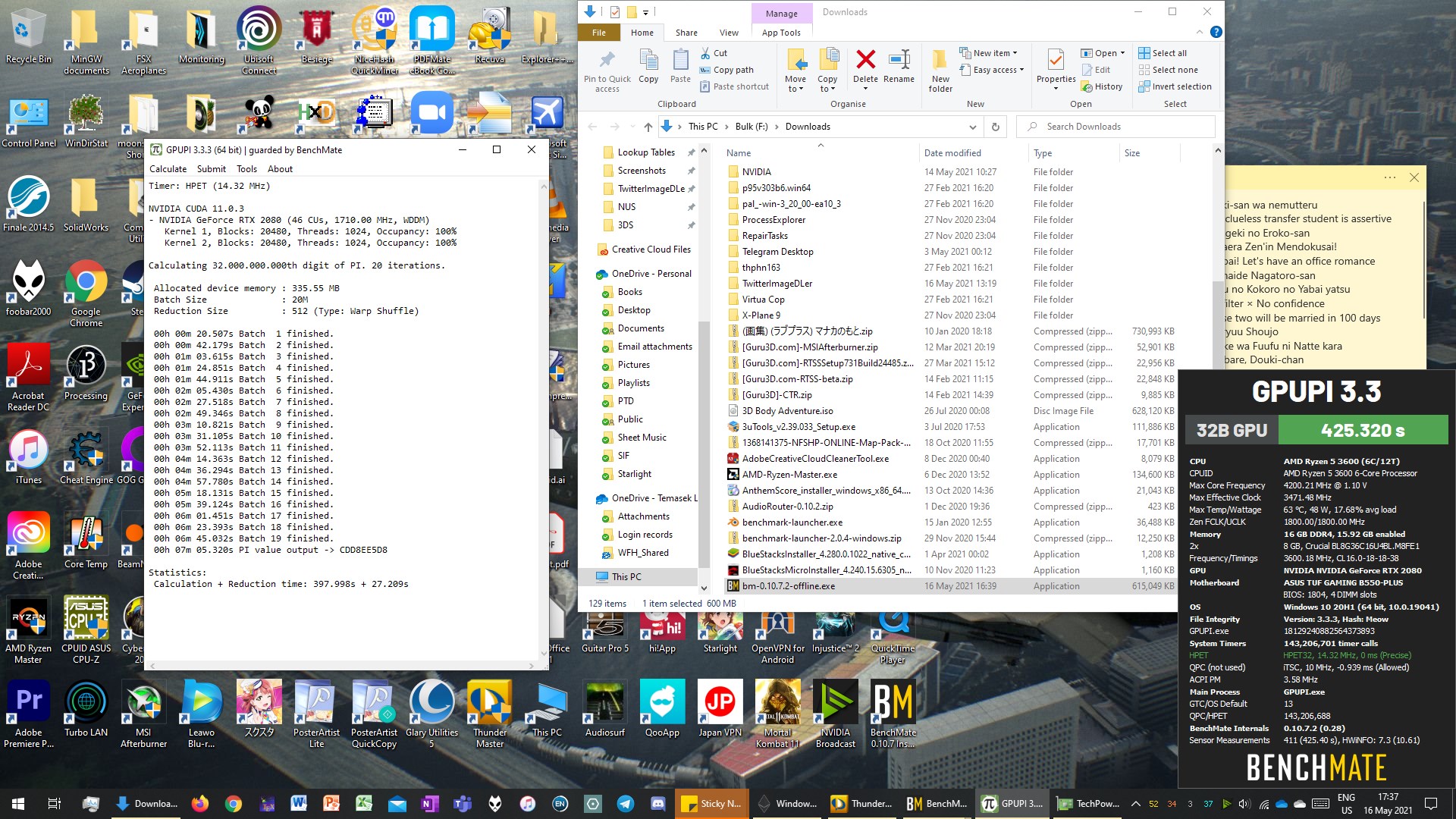Open the sticky note three-dot menu

[x=1389, y=177]
